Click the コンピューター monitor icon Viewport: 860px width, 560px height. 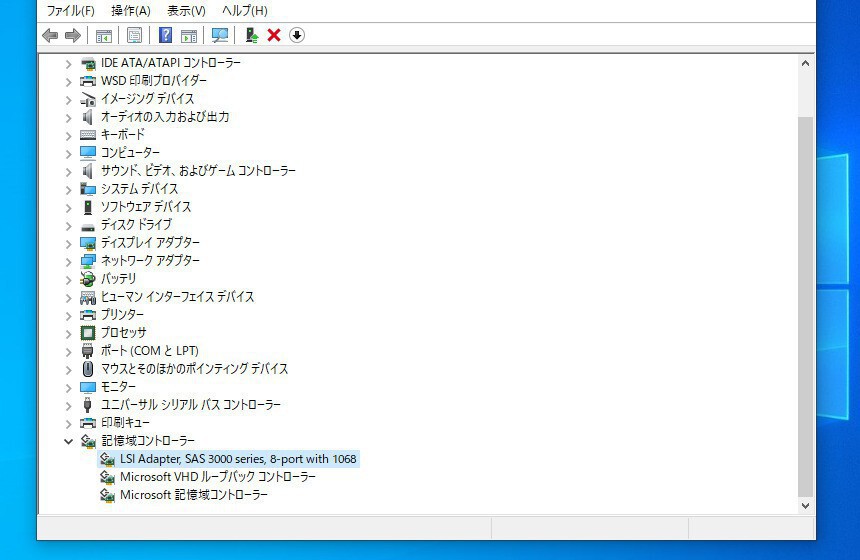click(88, 153)
